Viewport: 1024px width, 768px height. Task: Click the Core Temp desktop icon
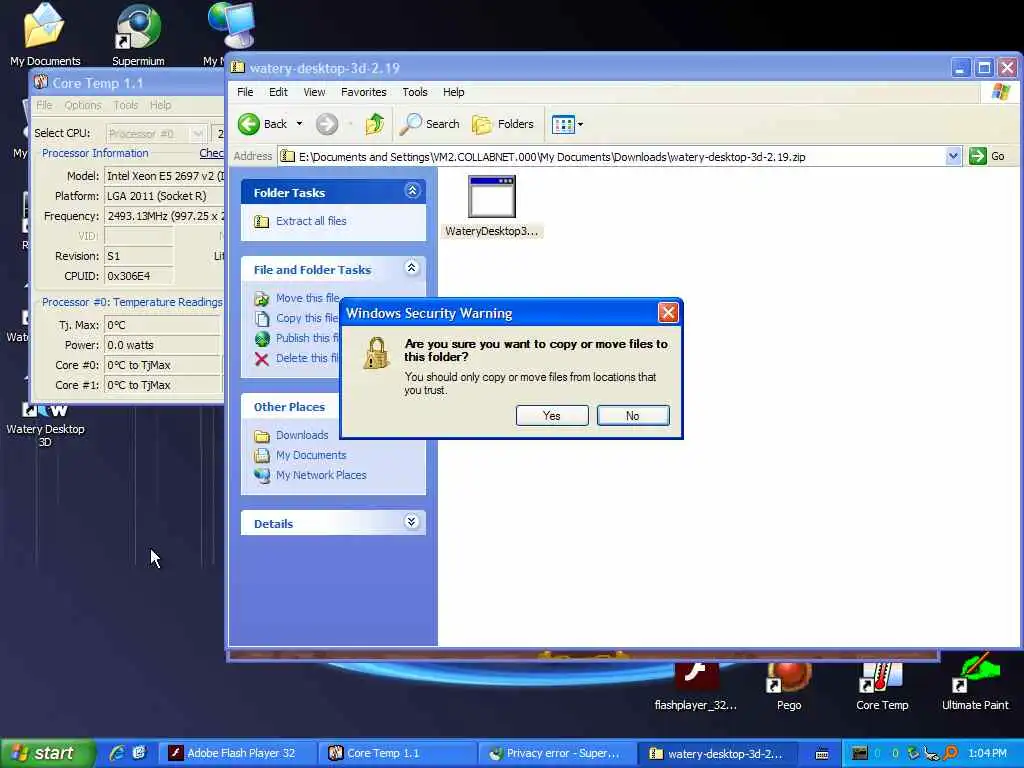882,686
